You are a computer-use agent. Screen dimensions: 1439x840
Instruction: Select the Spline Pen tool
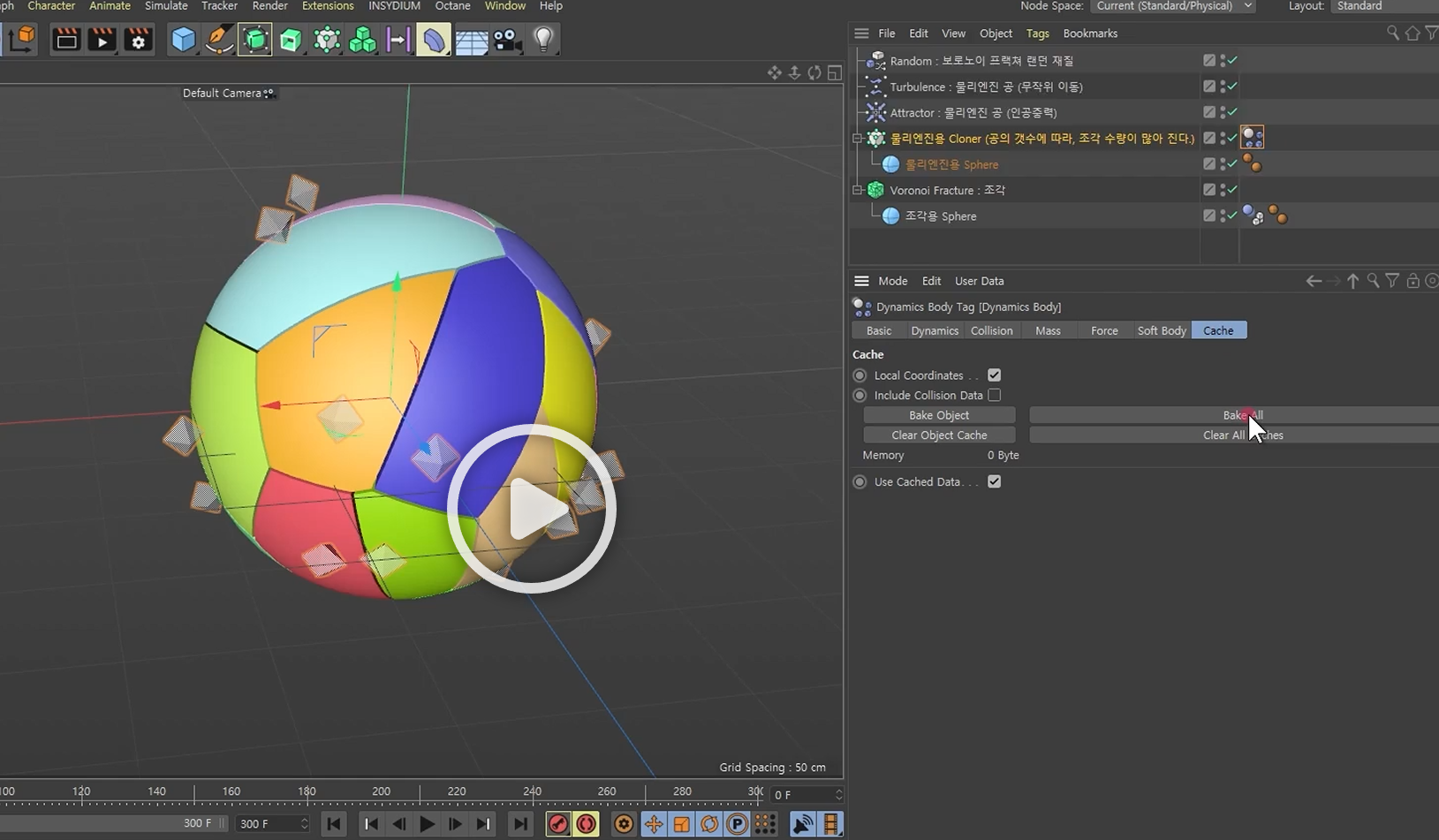[218, 40]
